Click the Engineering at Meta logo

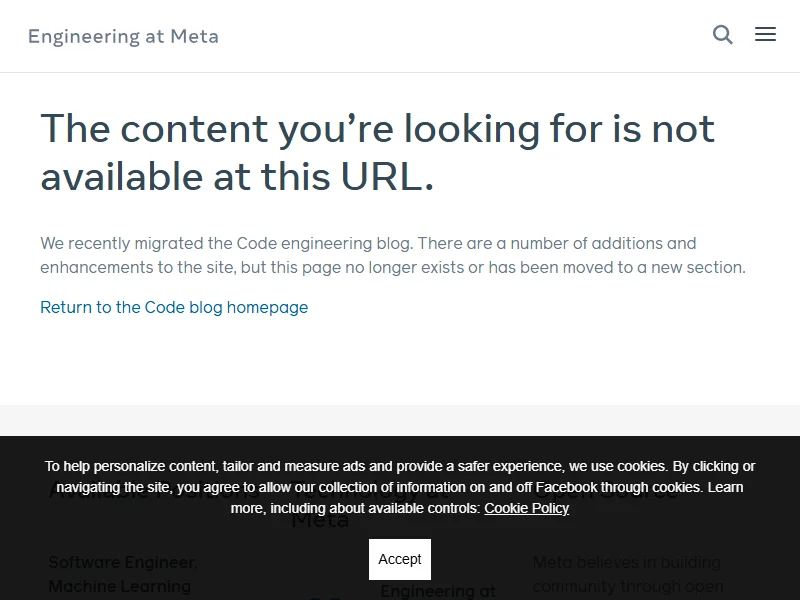[123, 37]
